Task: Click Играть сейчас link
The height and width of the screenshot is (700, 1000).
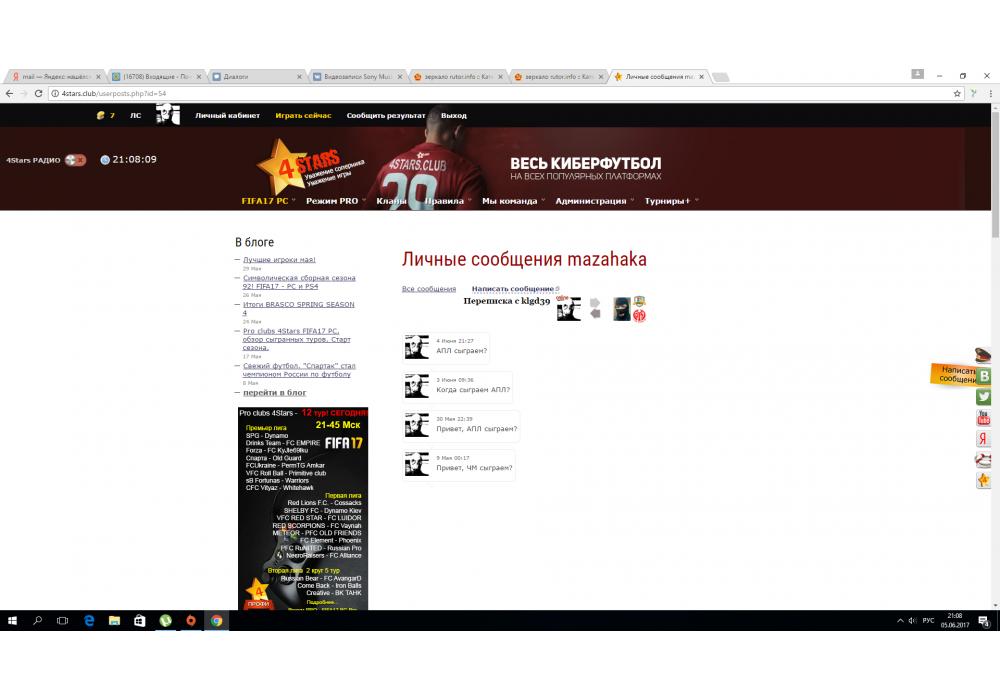Action: pyautogui.click(x=303, y=116)
